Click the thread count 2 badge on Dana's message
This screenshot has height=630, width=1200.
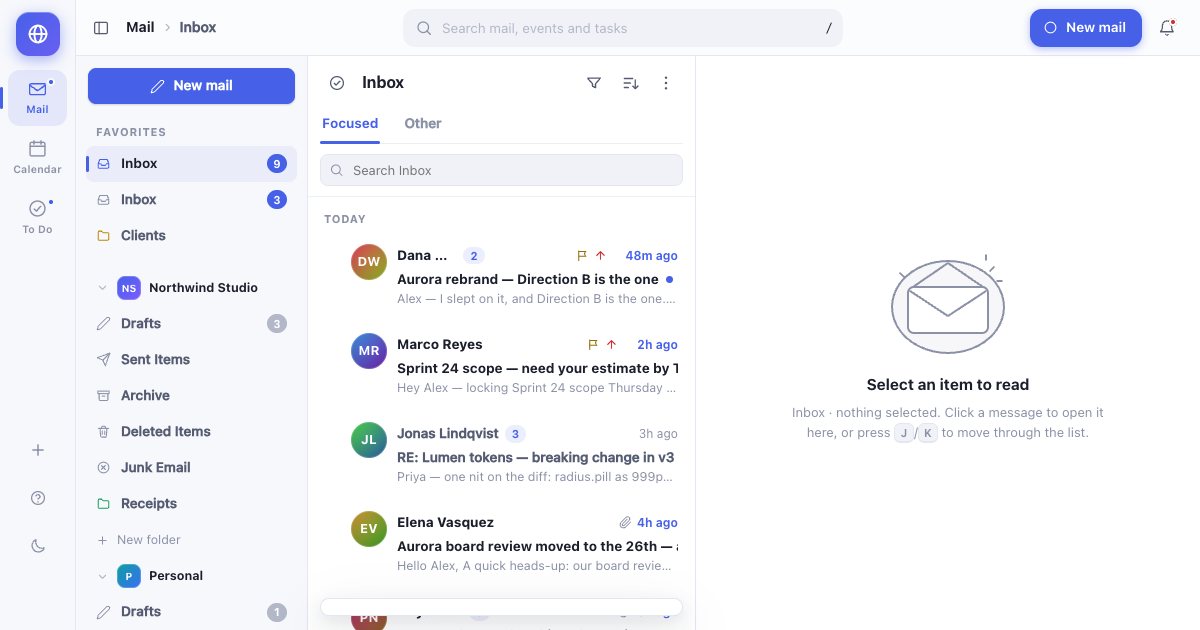475,256
